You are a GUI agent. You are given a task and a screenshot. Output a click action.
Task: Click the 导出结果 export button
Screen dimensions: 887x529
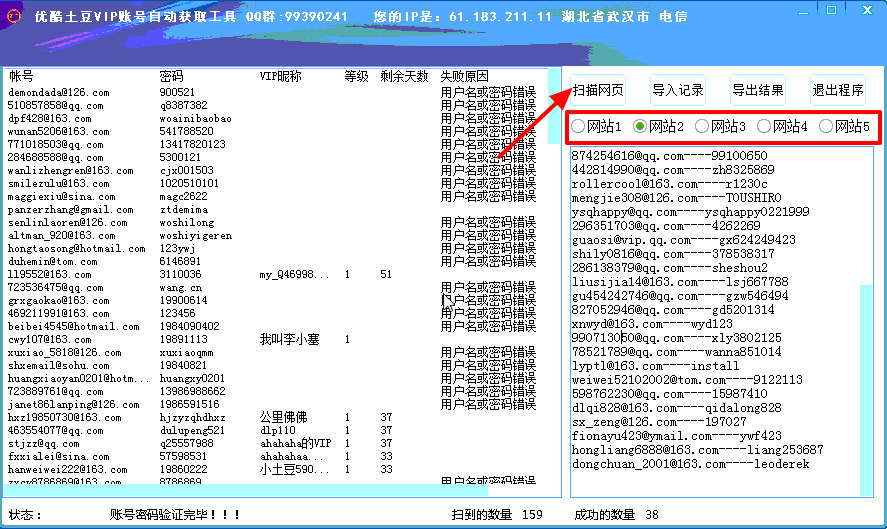(x=758, y=90)
